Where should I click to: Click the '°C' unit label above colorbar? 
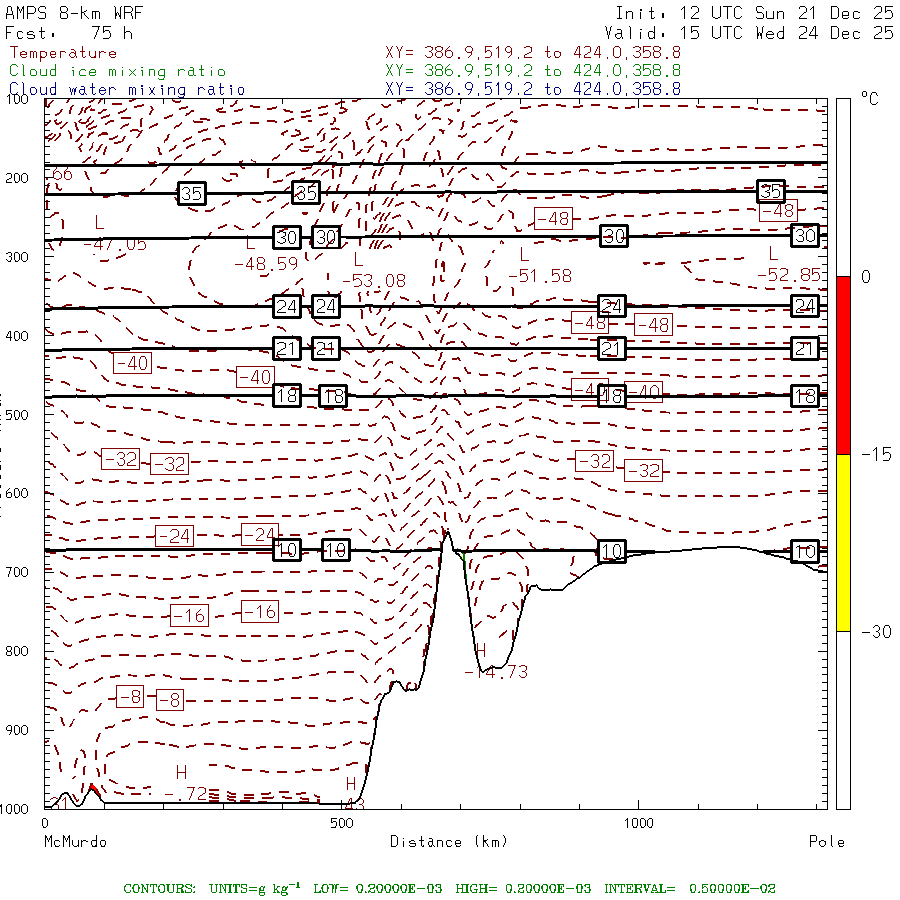pos(870,99)
